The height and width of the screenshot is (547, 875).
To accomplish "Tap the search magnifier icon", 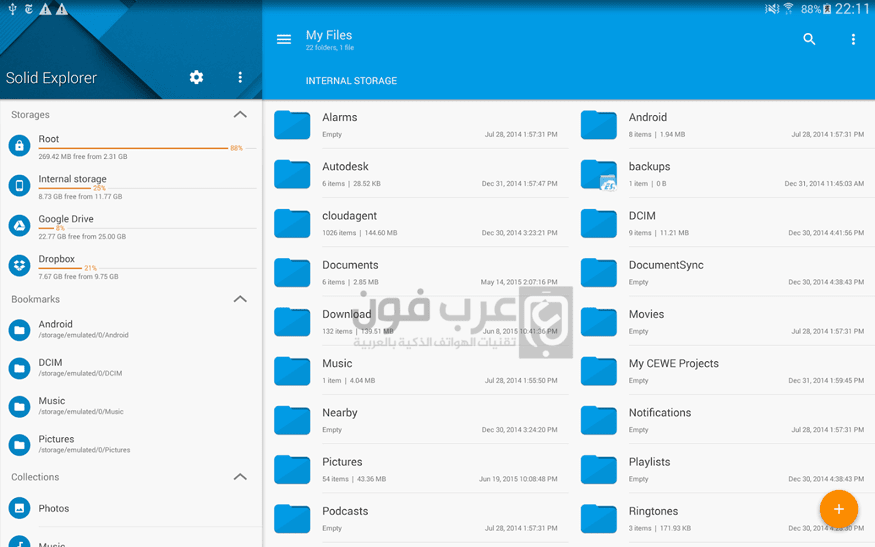I will (809, 39).
